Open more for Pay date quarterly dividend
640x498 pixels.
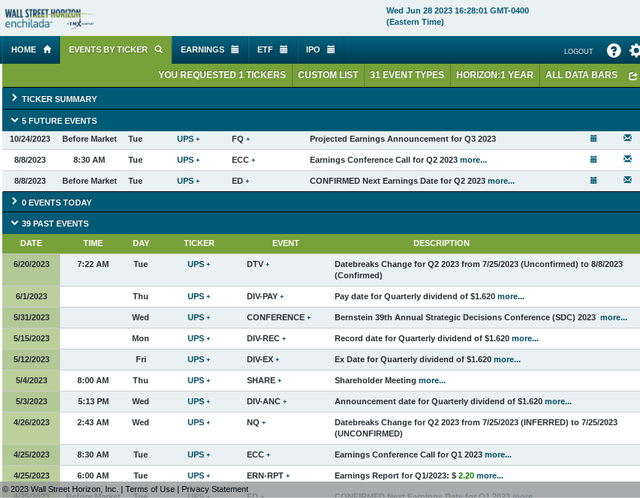511,296
